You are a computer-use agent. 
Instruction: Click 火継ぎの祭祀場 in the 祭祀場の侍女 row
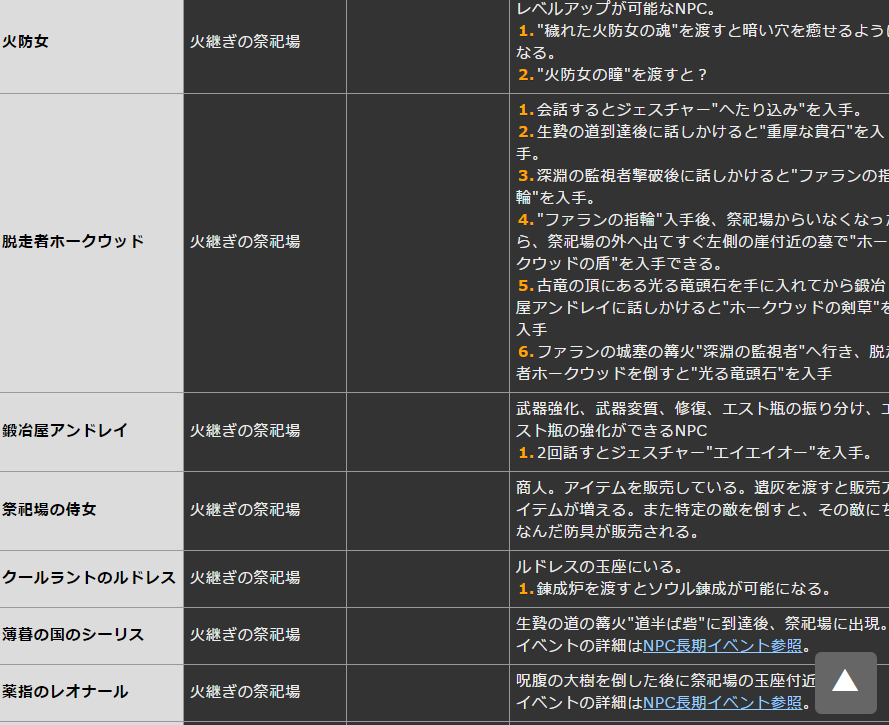(245, 510)
